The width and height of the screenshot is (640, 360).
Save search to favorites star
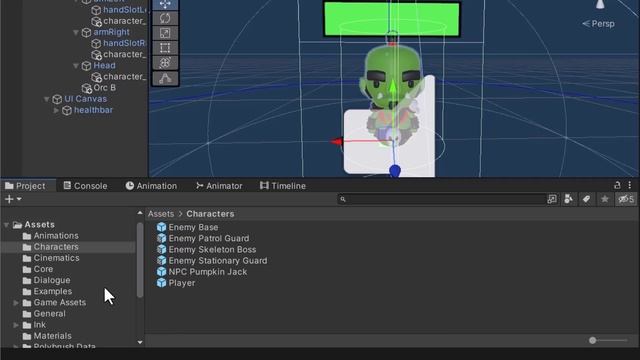[x=604, y=199]
